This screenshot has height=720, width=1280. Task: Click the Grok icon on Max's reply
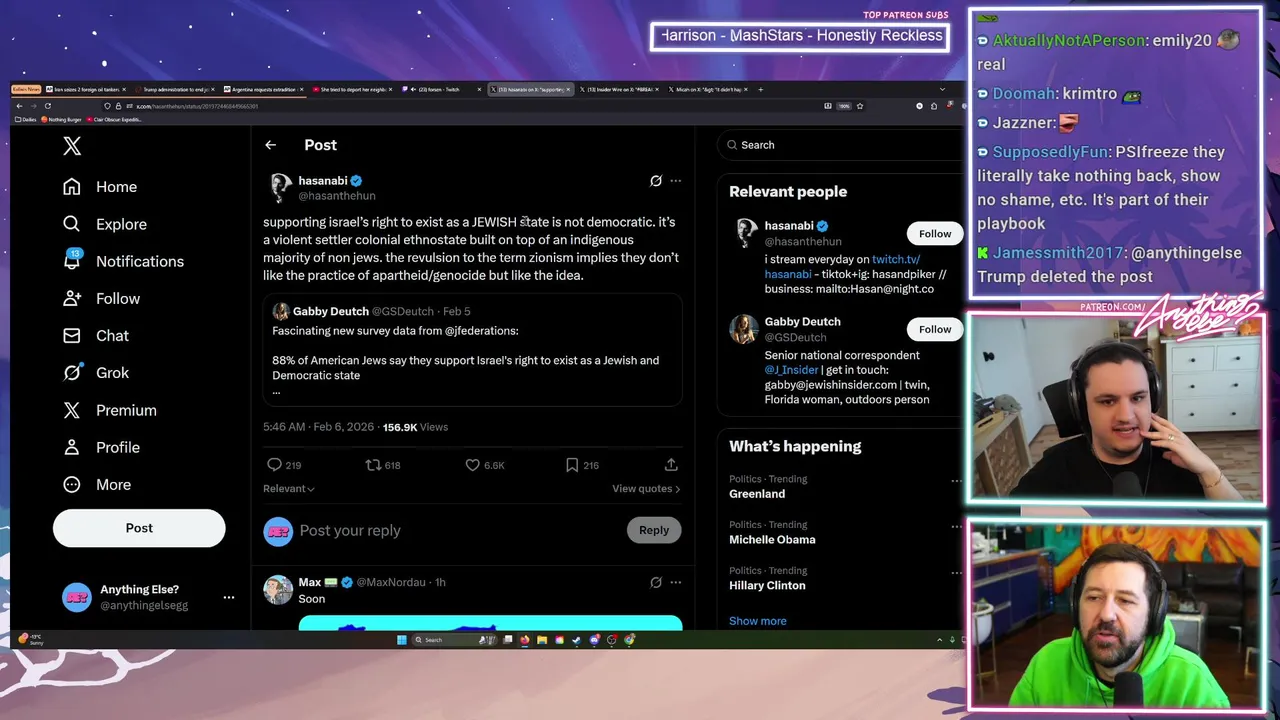[656, 582]
